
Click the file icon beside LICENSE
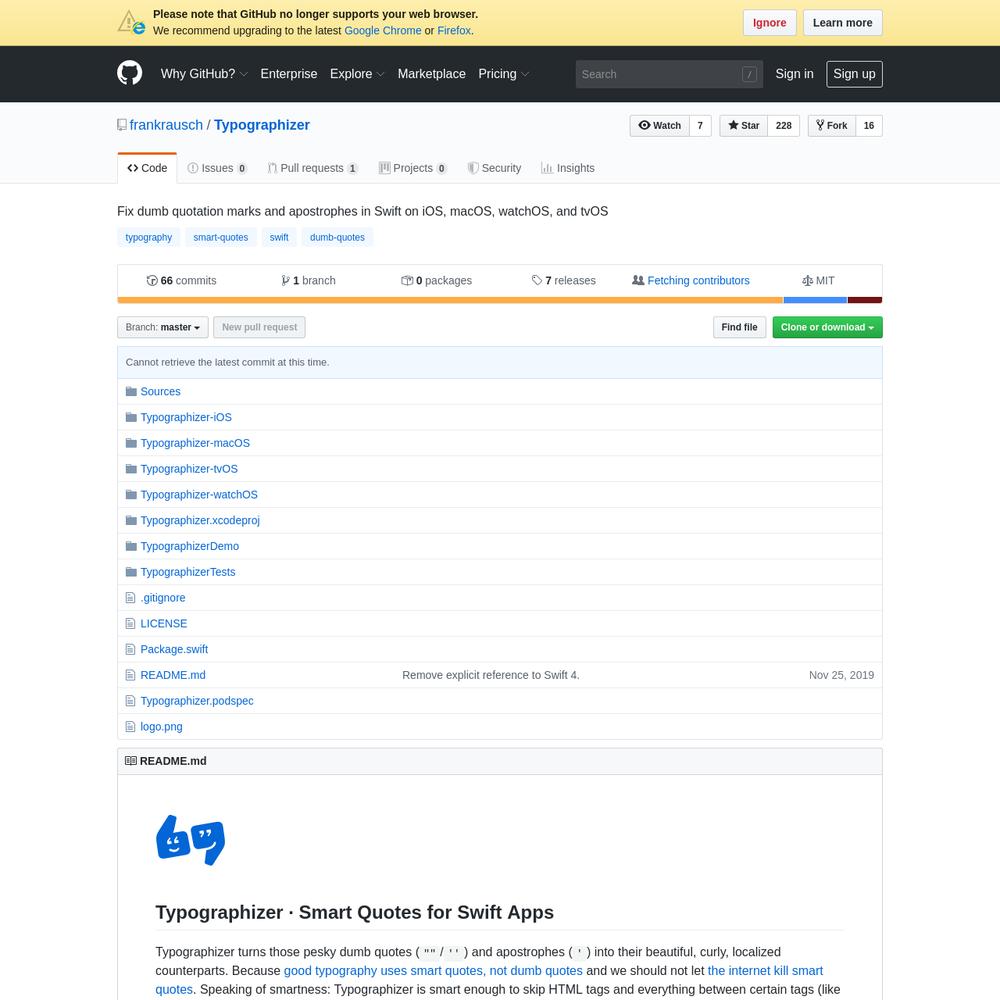131,624
